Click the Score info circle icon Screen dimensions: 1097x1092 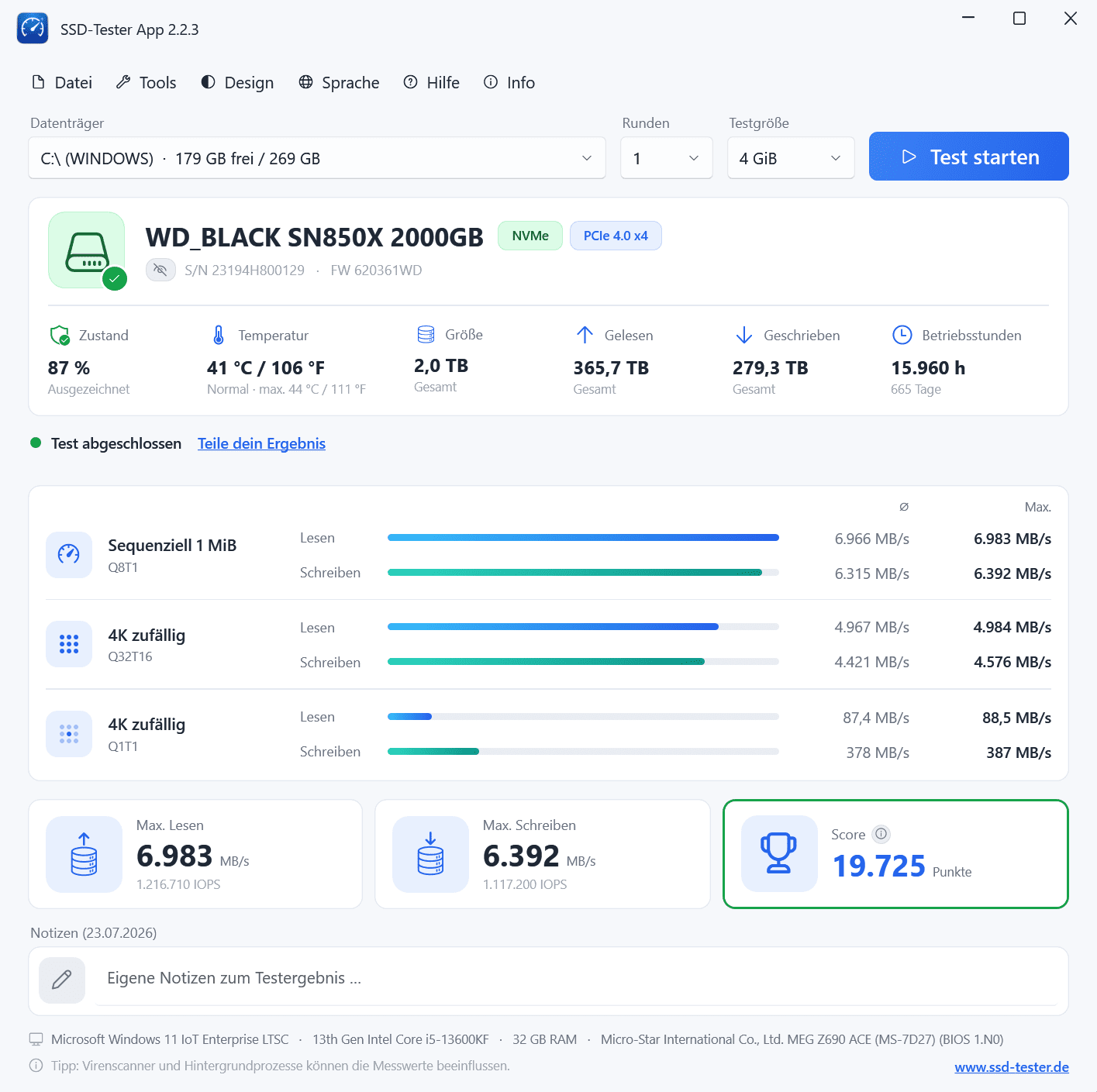click(x=881, y=834)
